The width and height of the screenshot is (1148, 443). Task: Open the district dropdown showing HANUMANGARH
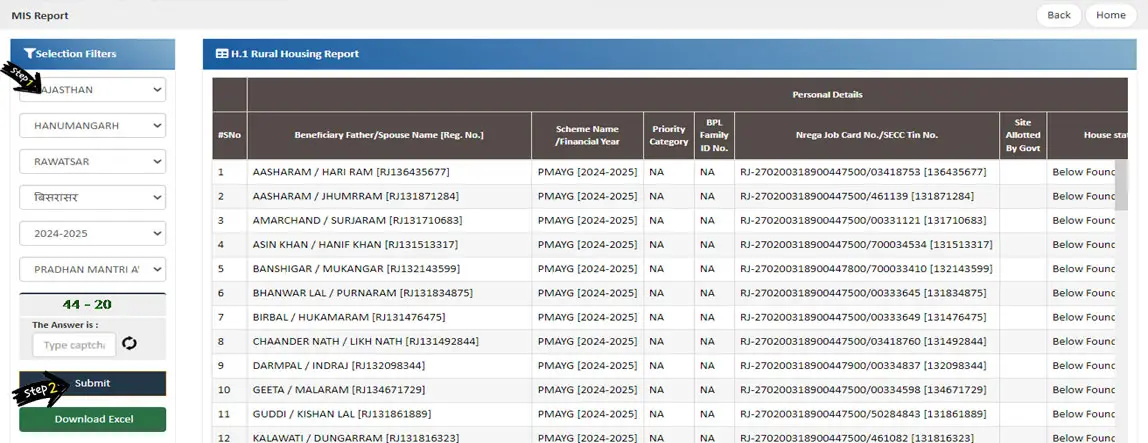[92, 126]
